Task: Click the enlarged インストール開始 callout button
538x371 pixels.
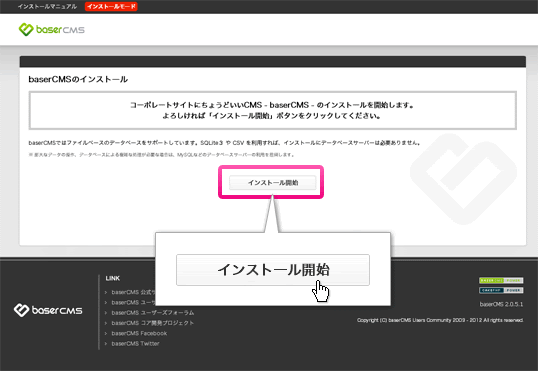Action: pyautogui.click(x=273, y=270)
